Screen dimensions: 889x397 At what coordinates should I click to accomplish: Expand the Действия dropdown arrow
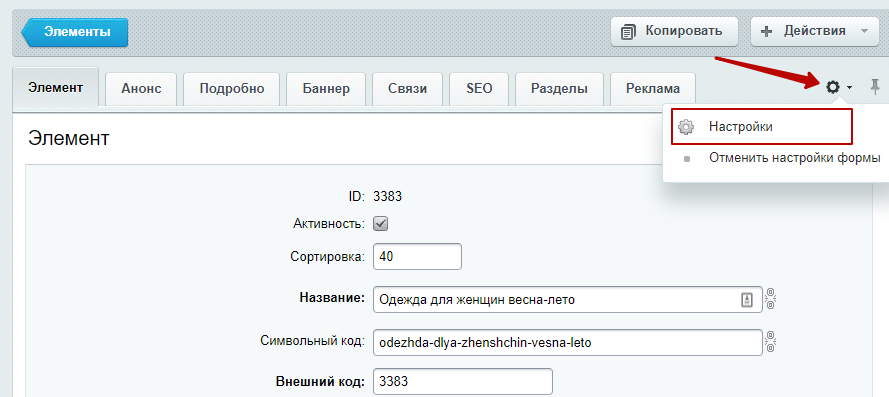pos(865,31)
